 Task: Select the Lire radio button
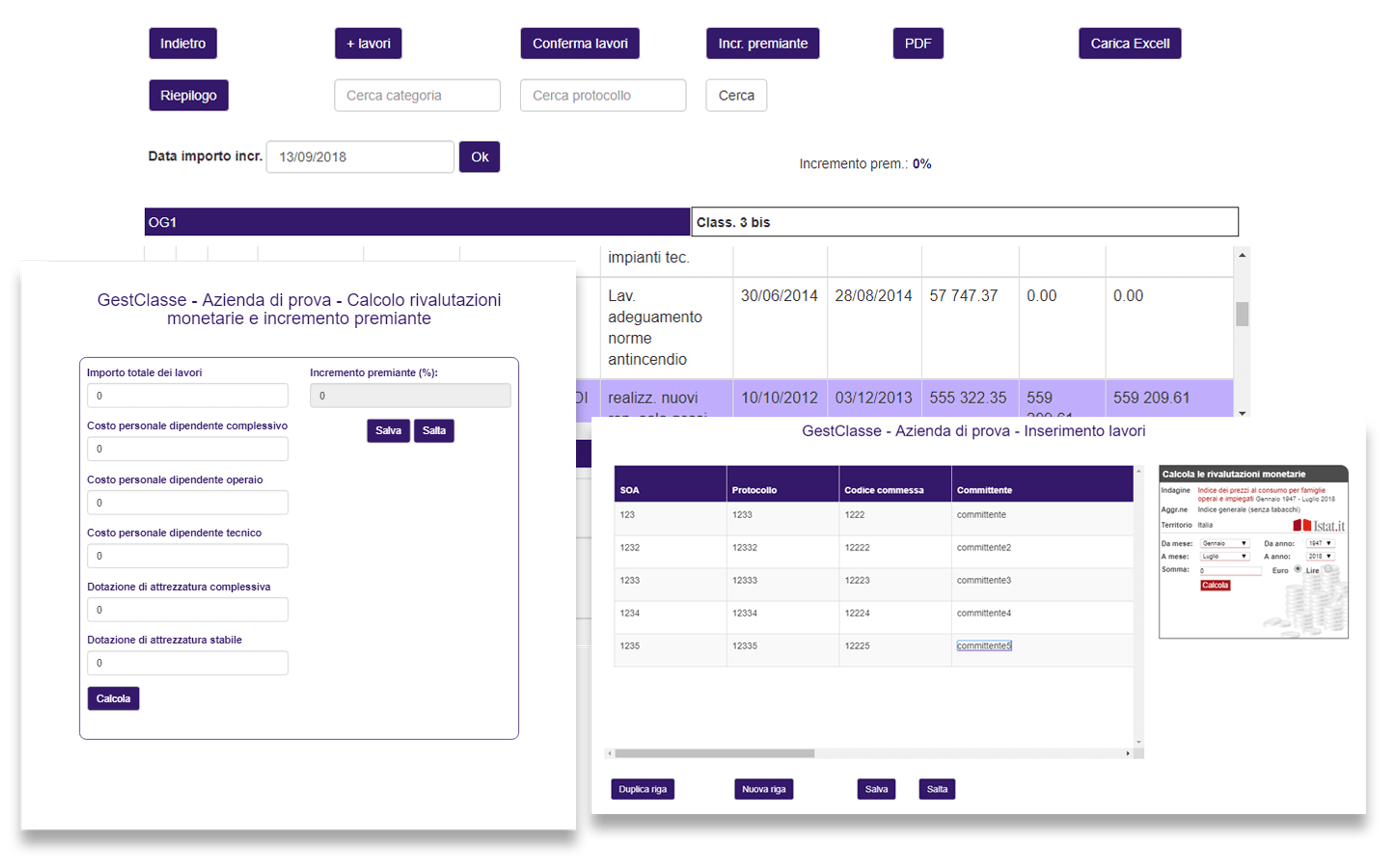pyautogui.click(x=1328, y=569)
